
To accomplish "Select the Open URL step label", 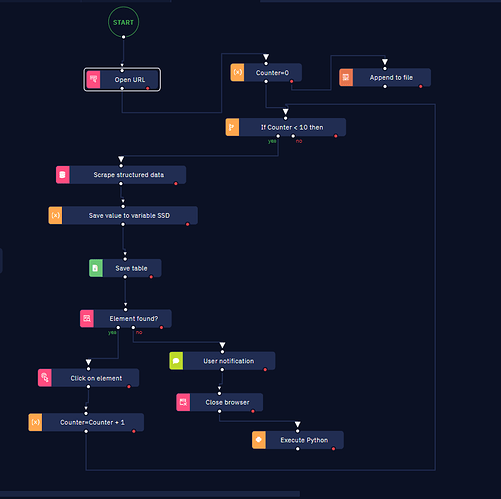I will [x=130, y=80].
